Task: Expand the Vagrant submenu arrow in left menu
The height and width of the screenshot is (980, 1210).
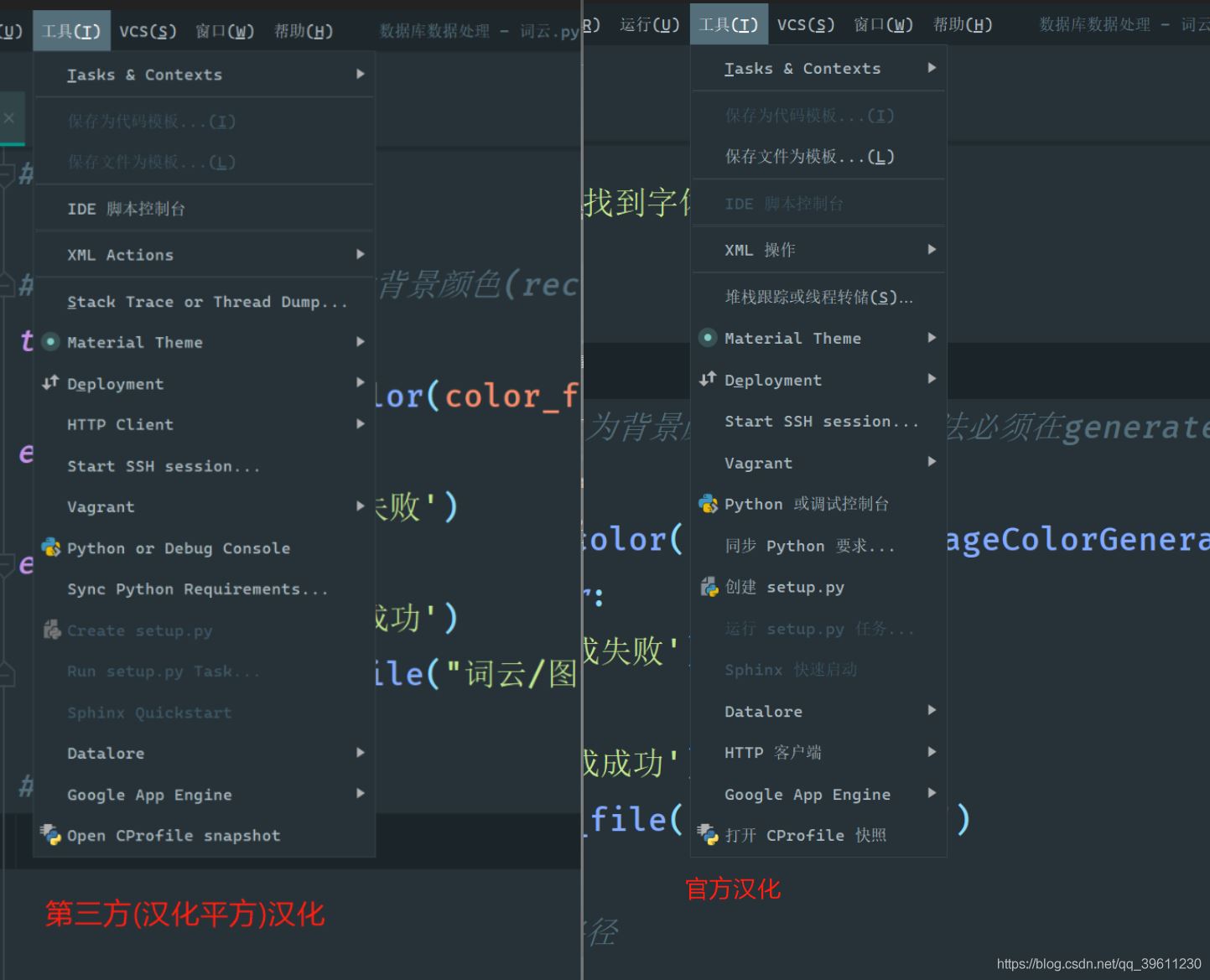Action: (361, 506)
